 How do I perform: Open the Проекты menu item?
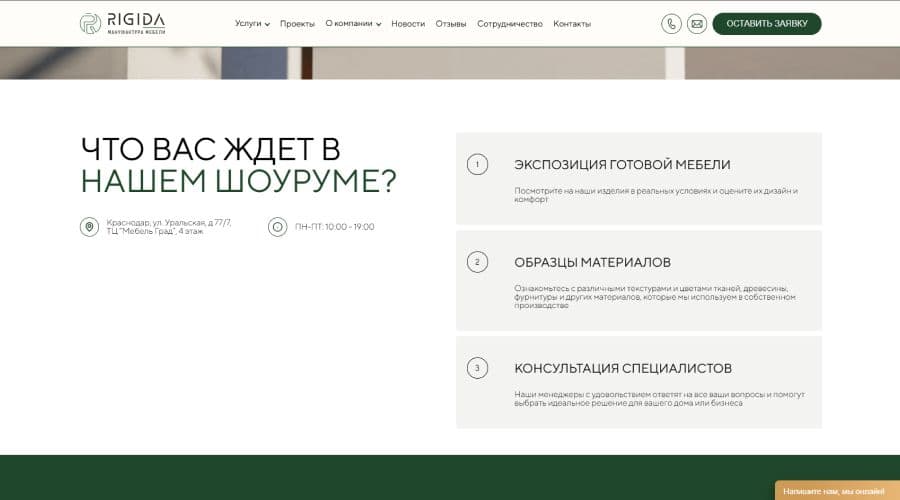[297, 24]
